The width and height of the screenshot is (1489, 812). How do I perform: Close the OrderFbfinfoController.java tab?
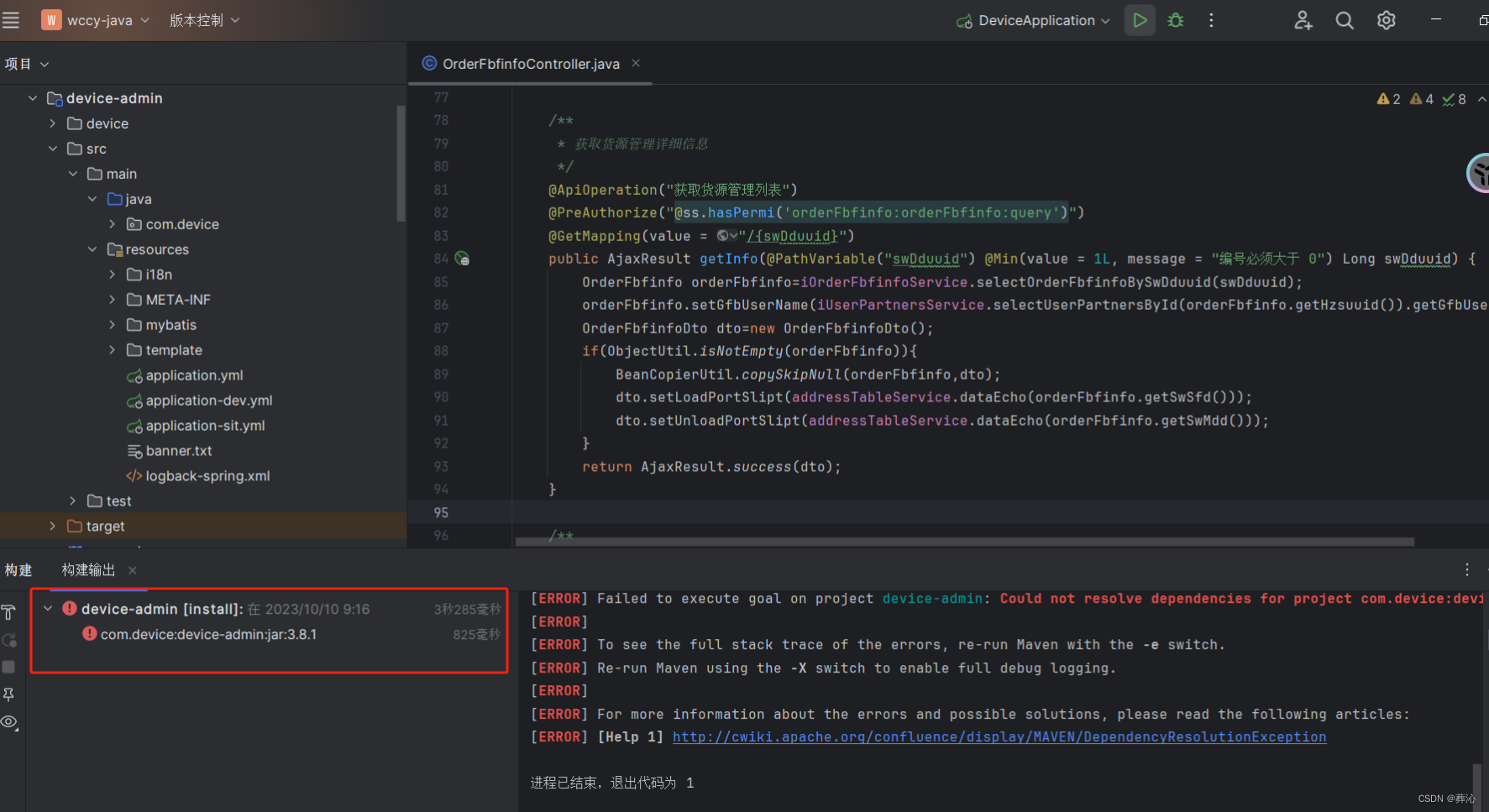[x=636, y=63]
